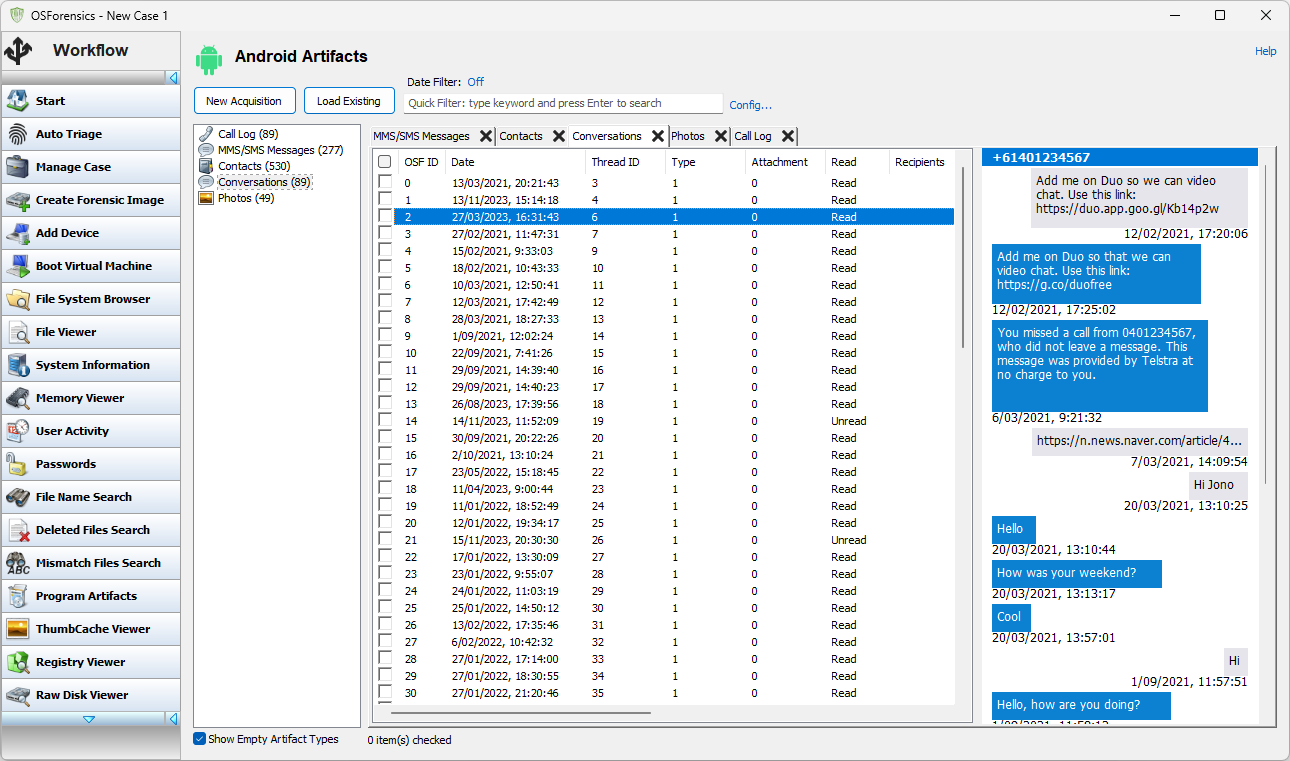Click the Workflow USB logo icon
The image size is (1290, 761).
coord(19,51)
